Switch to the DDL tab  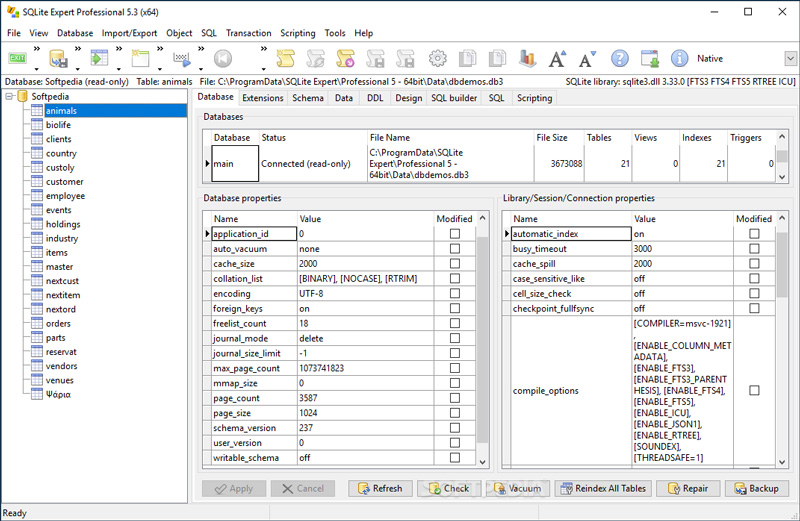pos(375,98)
